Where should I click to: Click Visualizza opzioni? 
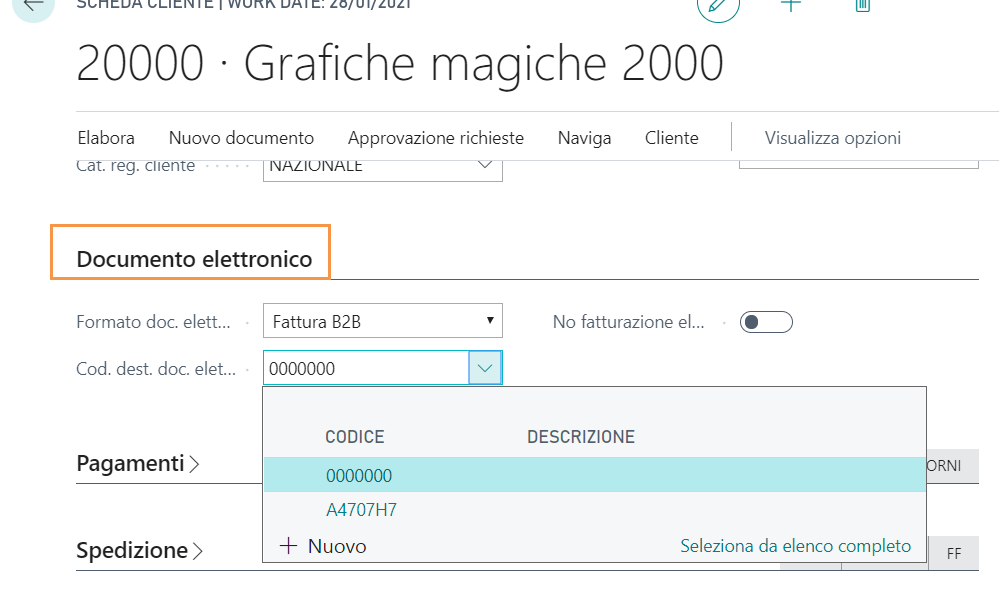tap(832, 138)
